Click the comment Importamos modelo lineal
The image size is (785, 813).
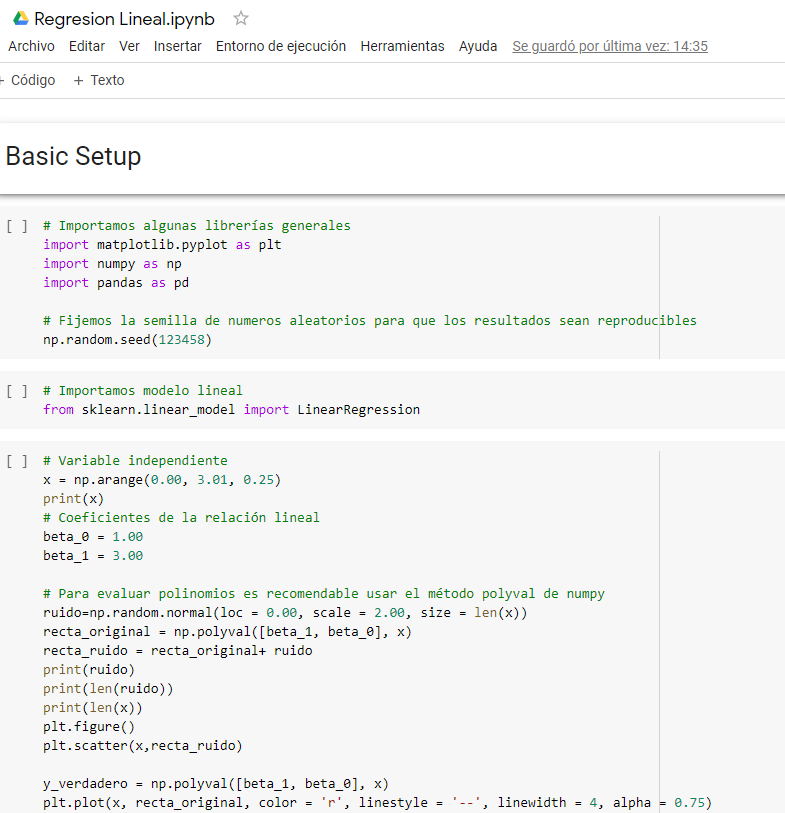click(143, 390)
